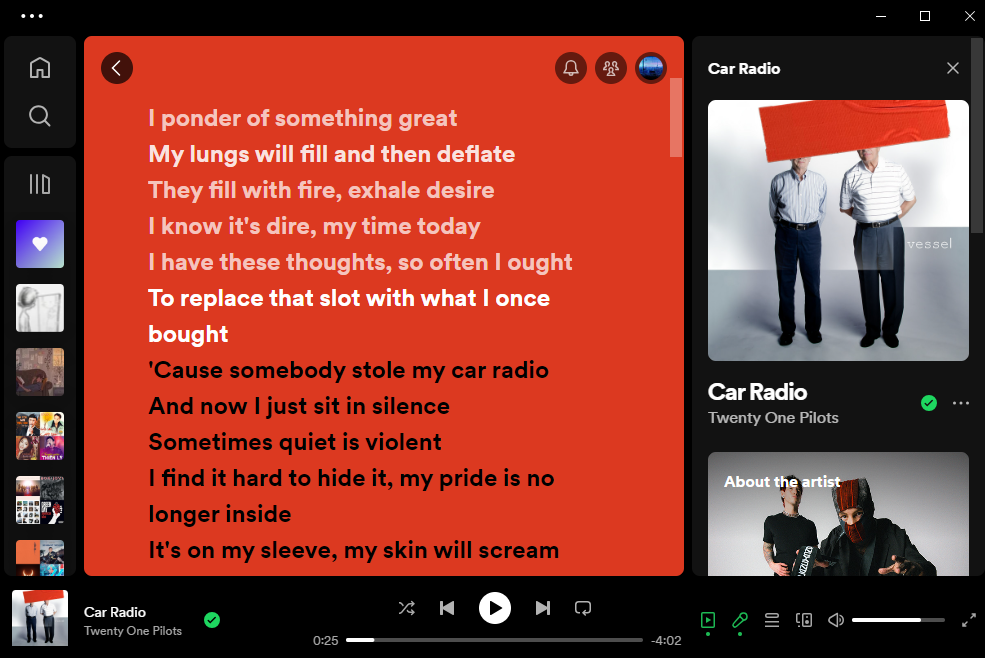Open the user profile avatar menu
Viewport: 985px width, 658px height.
pos(651,68)
